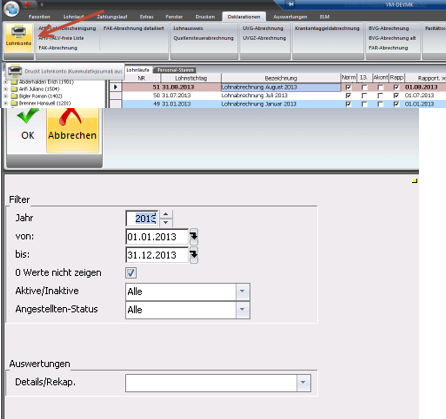This screenshot has height=419, width=446.
Task: Select the Lohnläufe tab
Action: coord(138,70)
